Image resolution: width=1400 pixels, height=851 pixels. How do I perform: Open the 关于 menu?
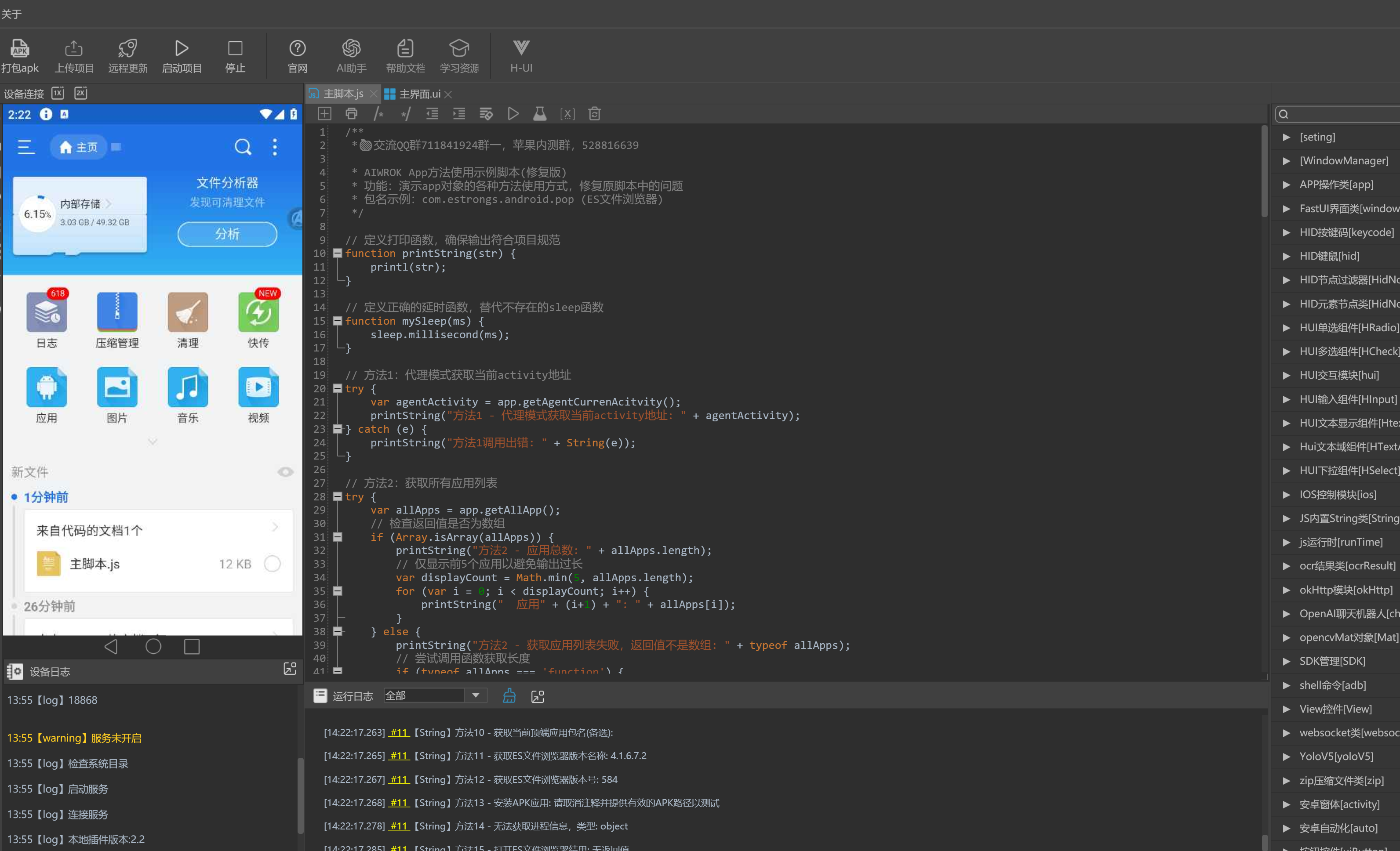(11, 14)
